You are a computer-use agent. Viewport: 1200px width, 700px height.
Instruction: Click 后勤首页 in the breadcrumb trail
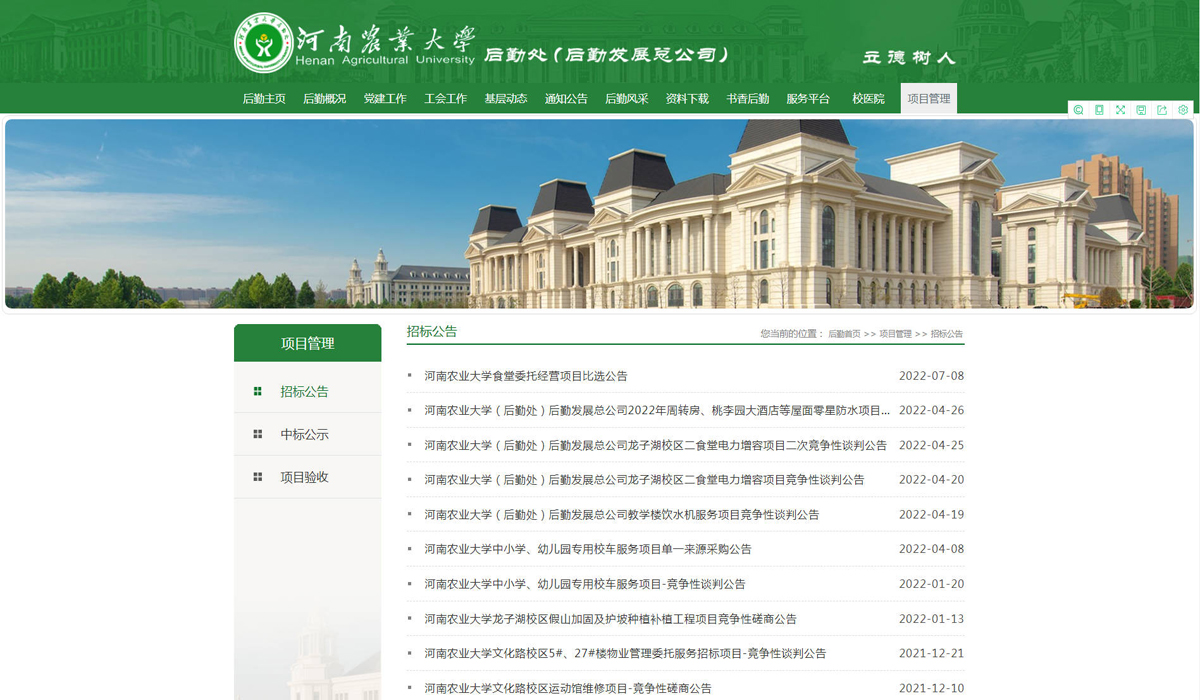(844, 334)
